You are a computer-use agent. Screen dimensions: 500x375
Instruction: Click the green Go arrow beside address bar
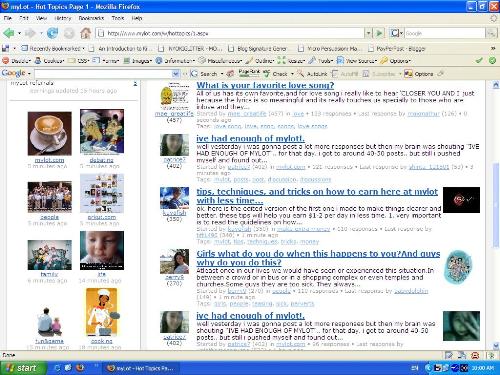(379, 33)
